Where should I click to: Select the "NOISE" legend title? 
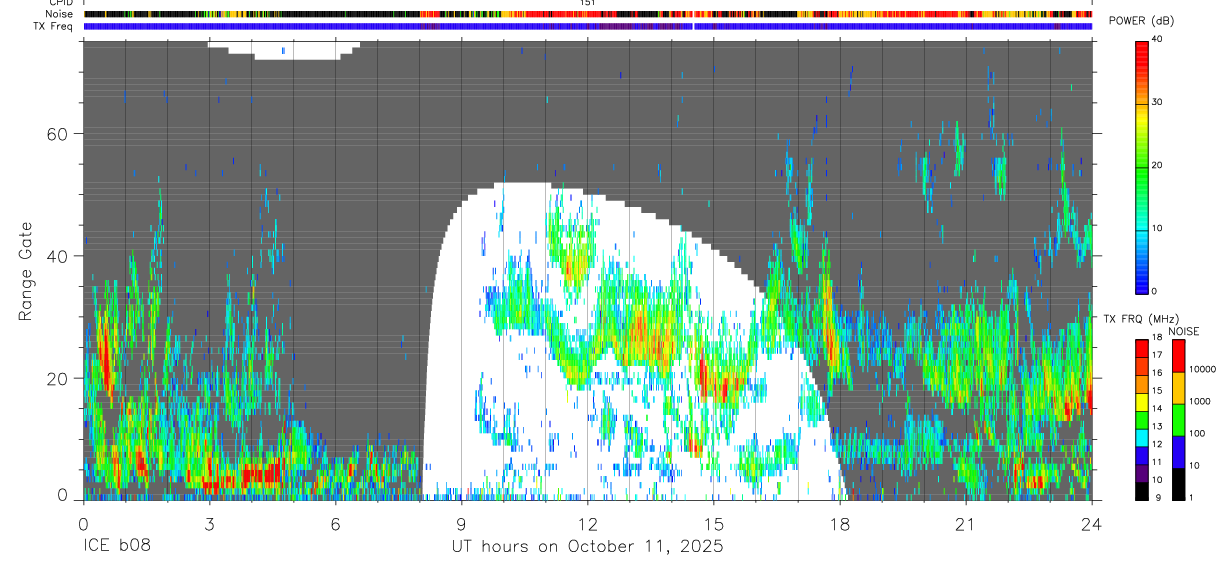[x=1182, y=331]
